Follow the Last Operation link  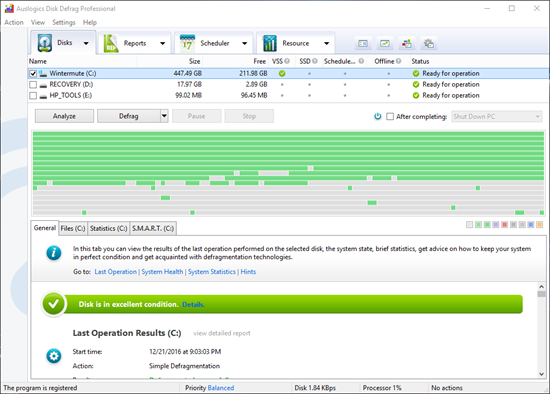tap(116, 272)
